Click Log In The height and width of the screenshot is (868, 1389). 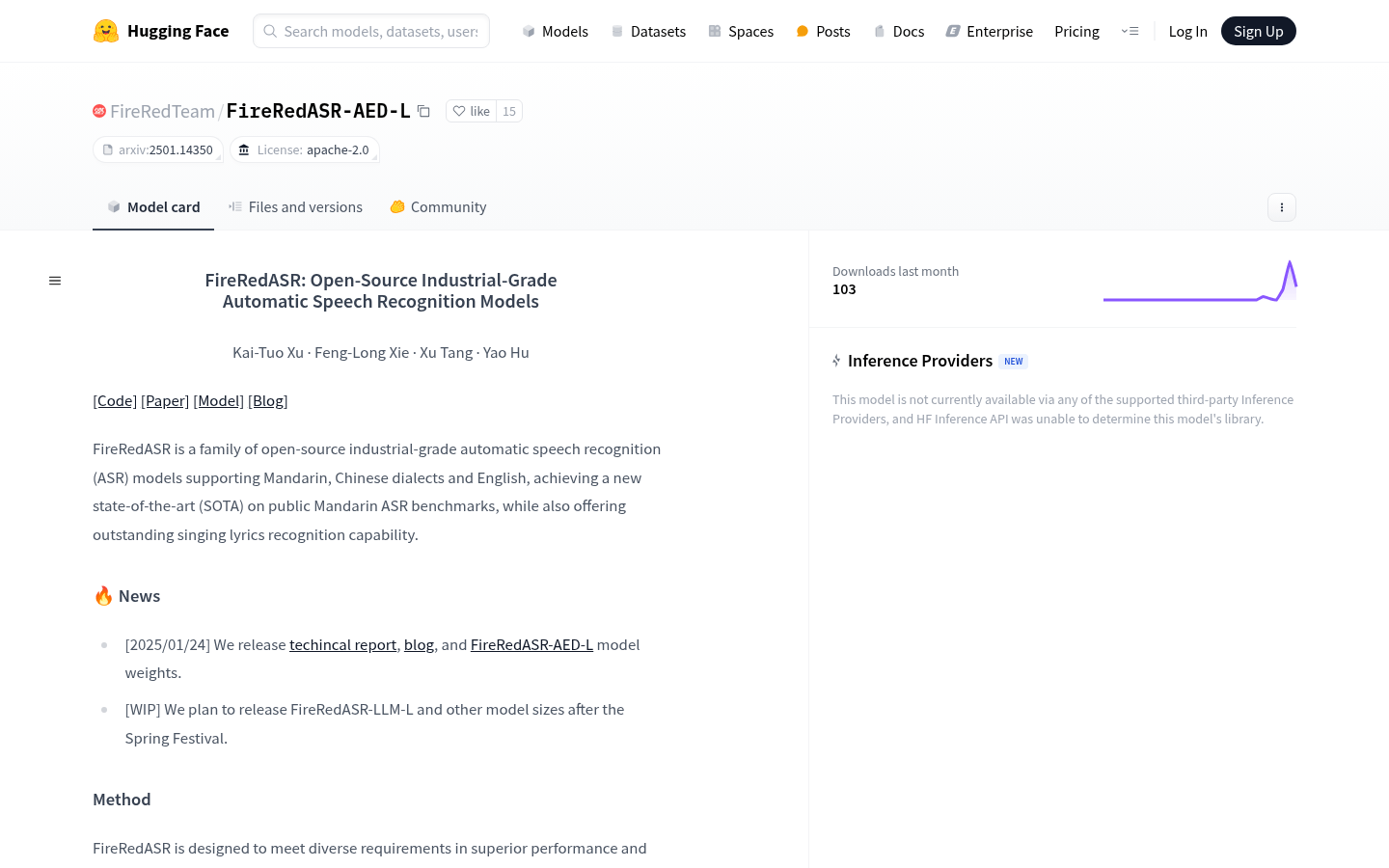1187,31
